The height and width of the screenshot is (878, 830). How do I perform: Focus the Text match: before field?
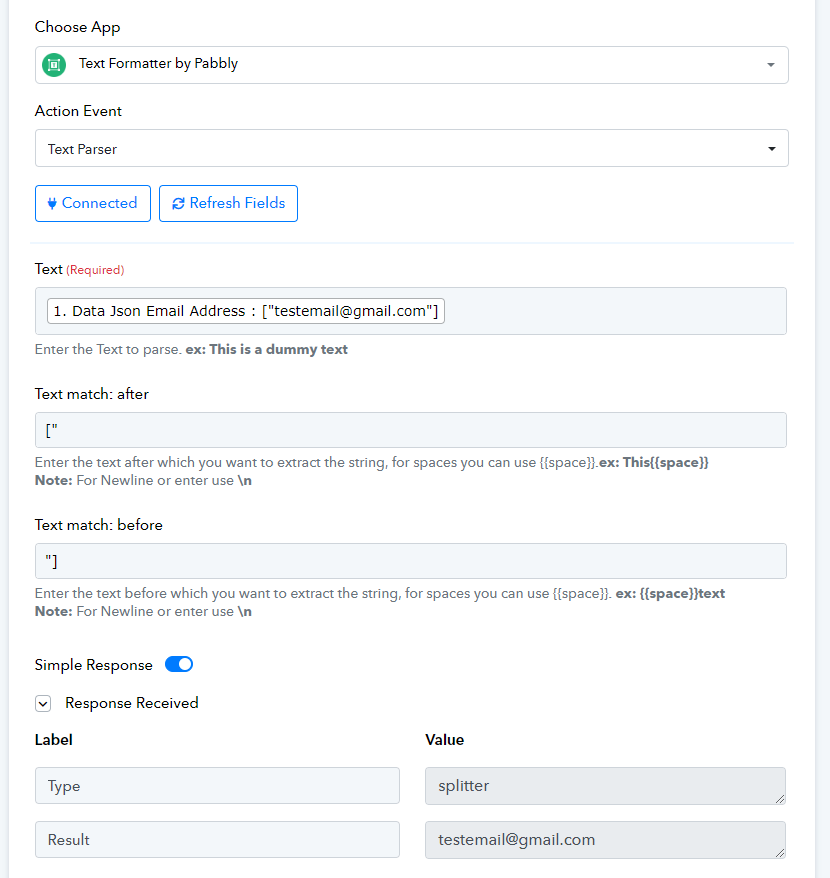pyautogui.click(x=411, y=561)
